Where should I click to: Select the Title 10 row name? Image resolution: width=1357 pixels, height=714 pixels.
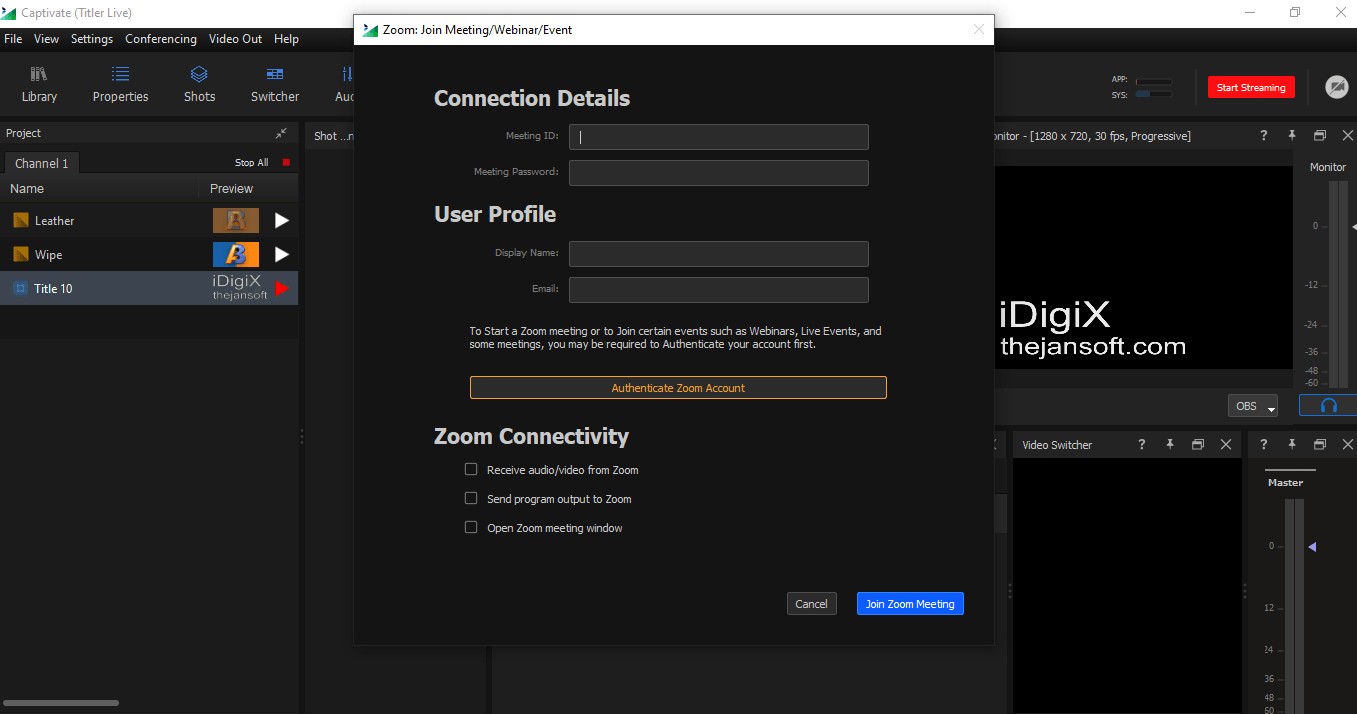coord(53,289)
